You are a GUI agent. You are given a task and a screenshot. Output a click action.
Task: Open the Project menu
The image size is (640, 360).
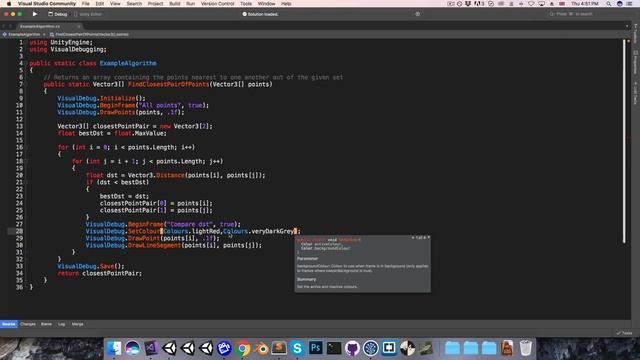[156, 4]
